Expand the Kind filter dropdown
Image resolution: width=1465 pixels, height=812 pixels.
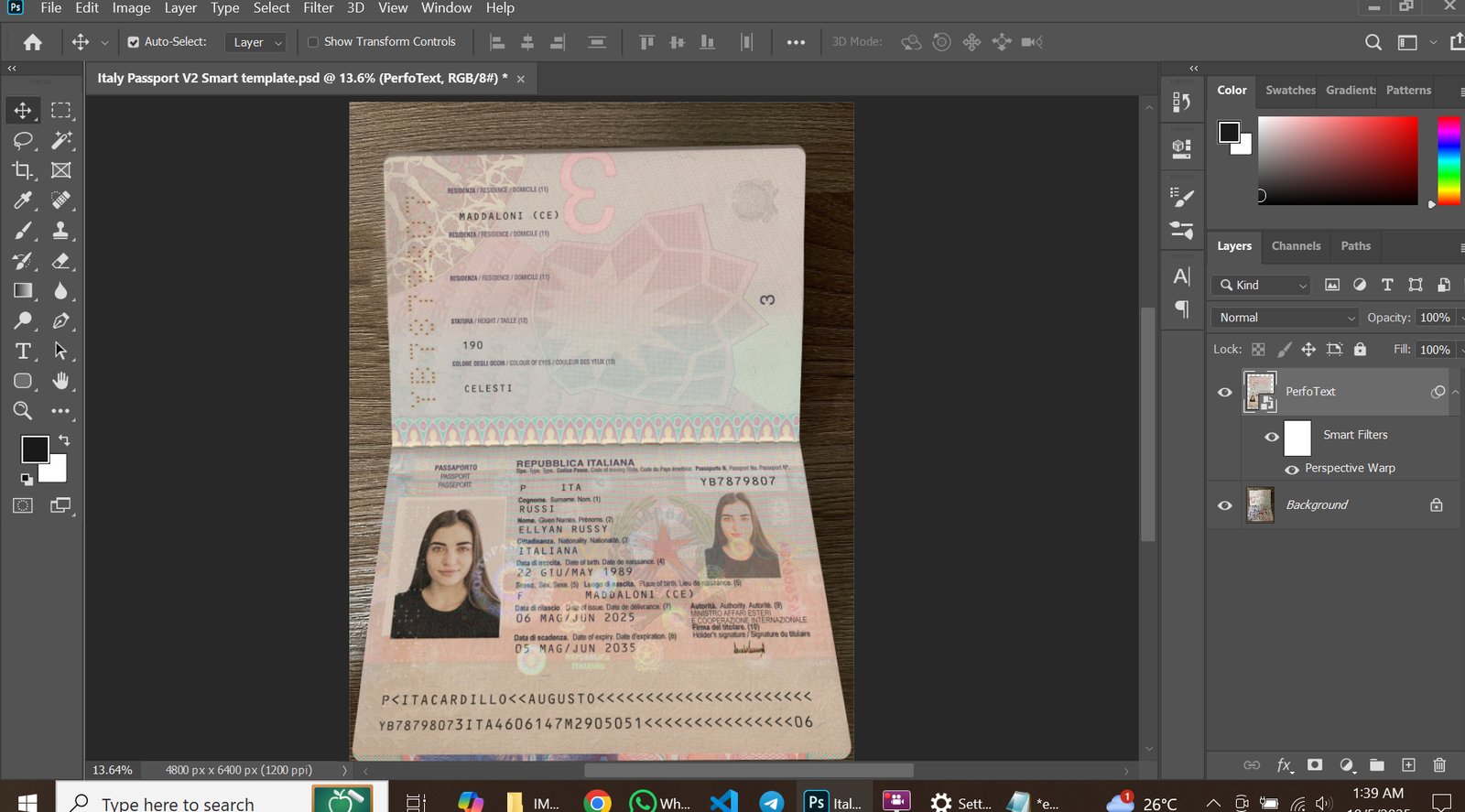1264,286
